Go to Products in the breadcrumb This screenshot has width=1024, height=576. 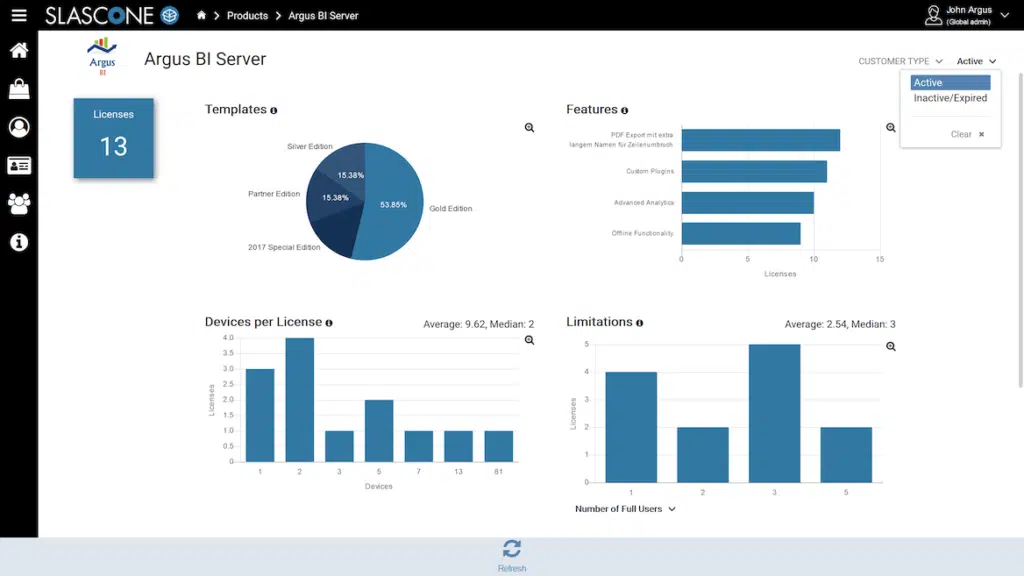(x=247, y=16)
